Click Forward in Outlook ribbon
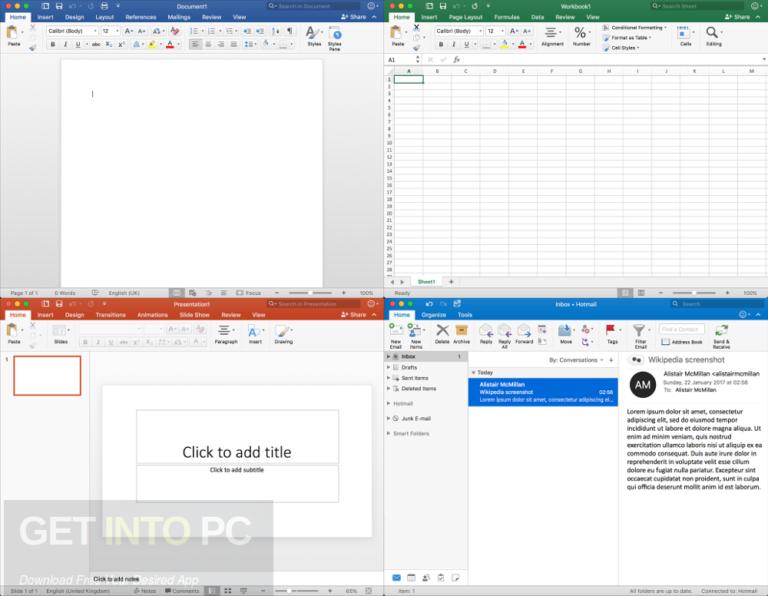Viewport: 768px width, 596px height. click(524, 334)
